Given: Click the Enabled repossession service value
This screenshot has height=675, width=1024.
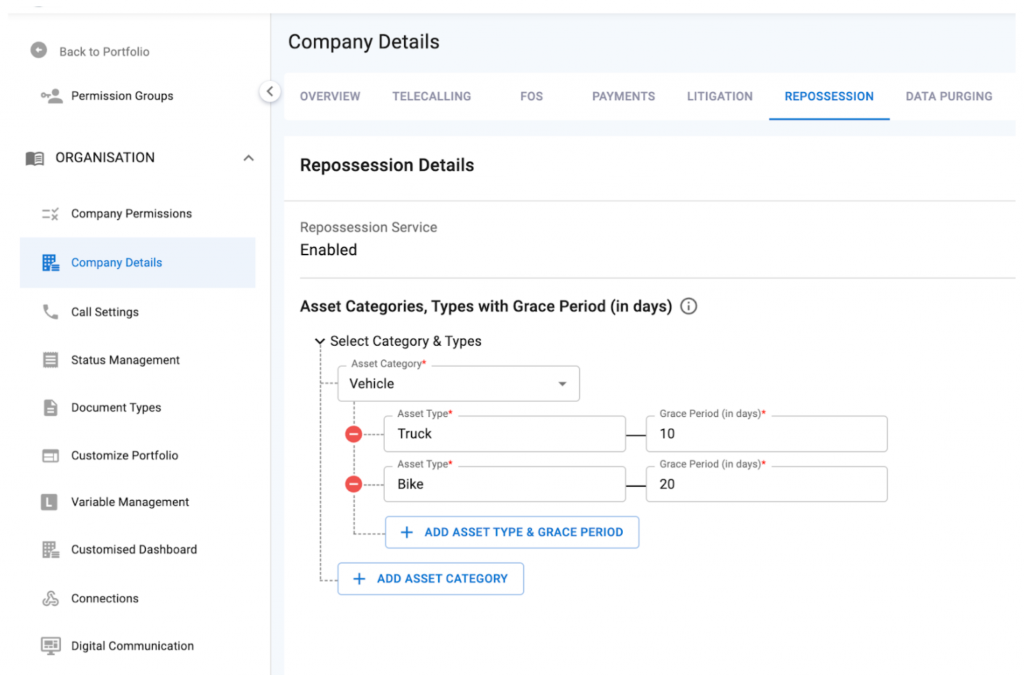Looking at the screenshot, I should click(x=328, y=250).
